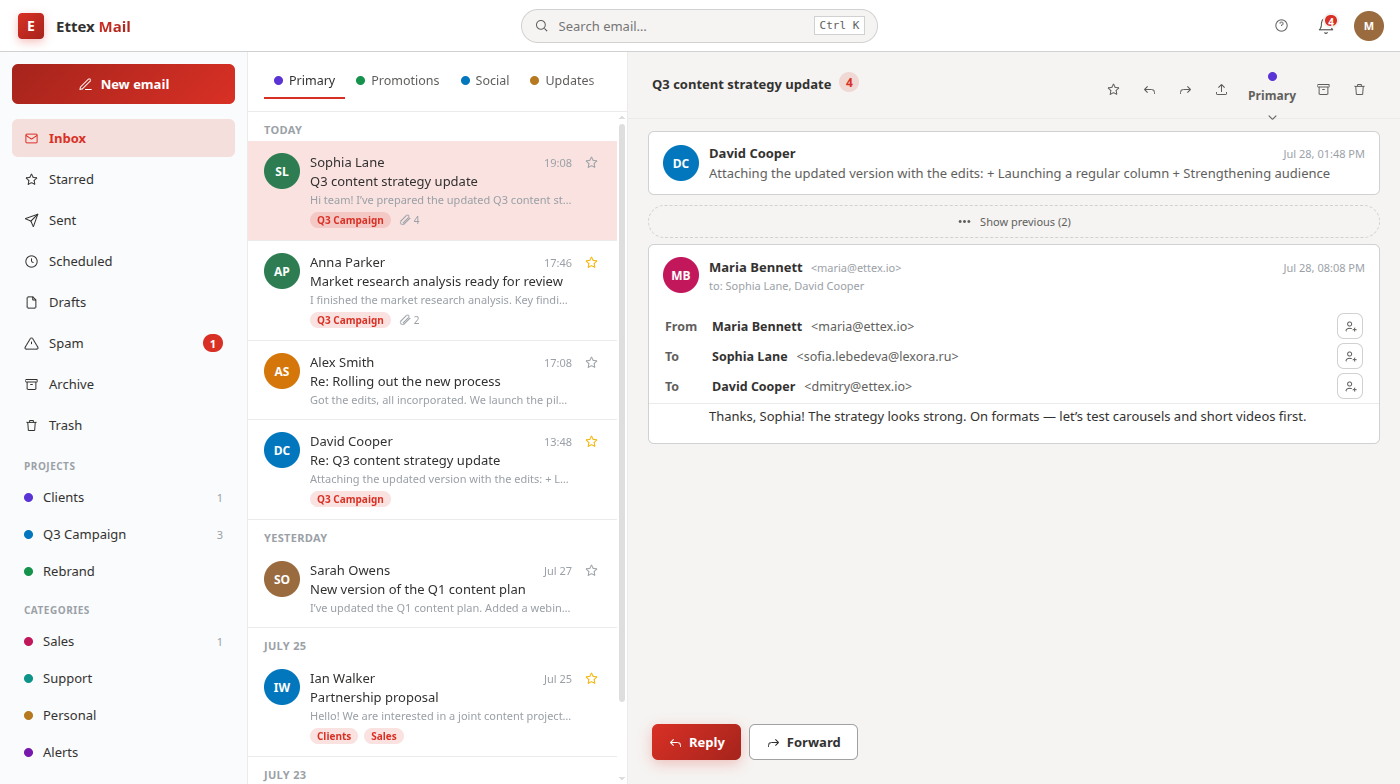The width and height of the screenshot is (1400, 784).
Task: Star Sarah Owens' email
Action: pos(591,570)
